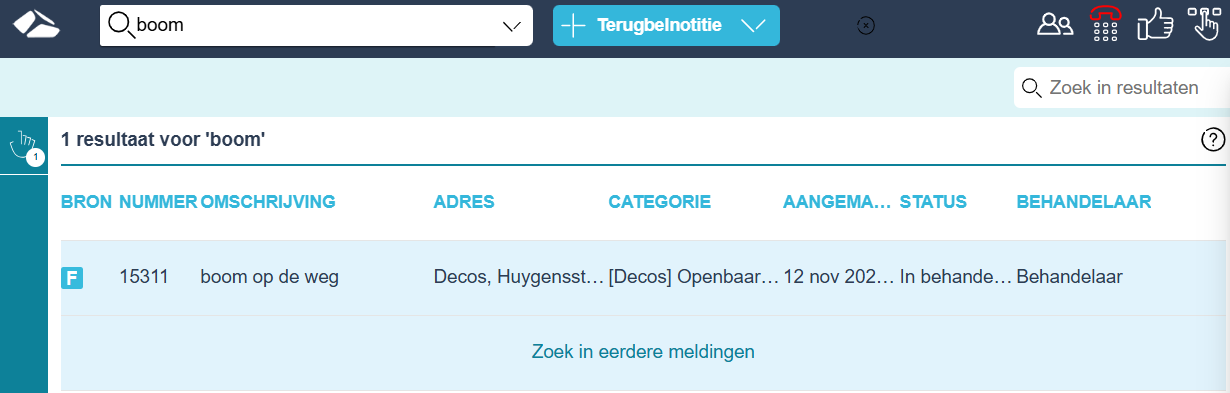Image resolution: width=1230 pixels, height=393 pixels.
Task: Open the contacts people icon in header
Action: [1055, 25]
